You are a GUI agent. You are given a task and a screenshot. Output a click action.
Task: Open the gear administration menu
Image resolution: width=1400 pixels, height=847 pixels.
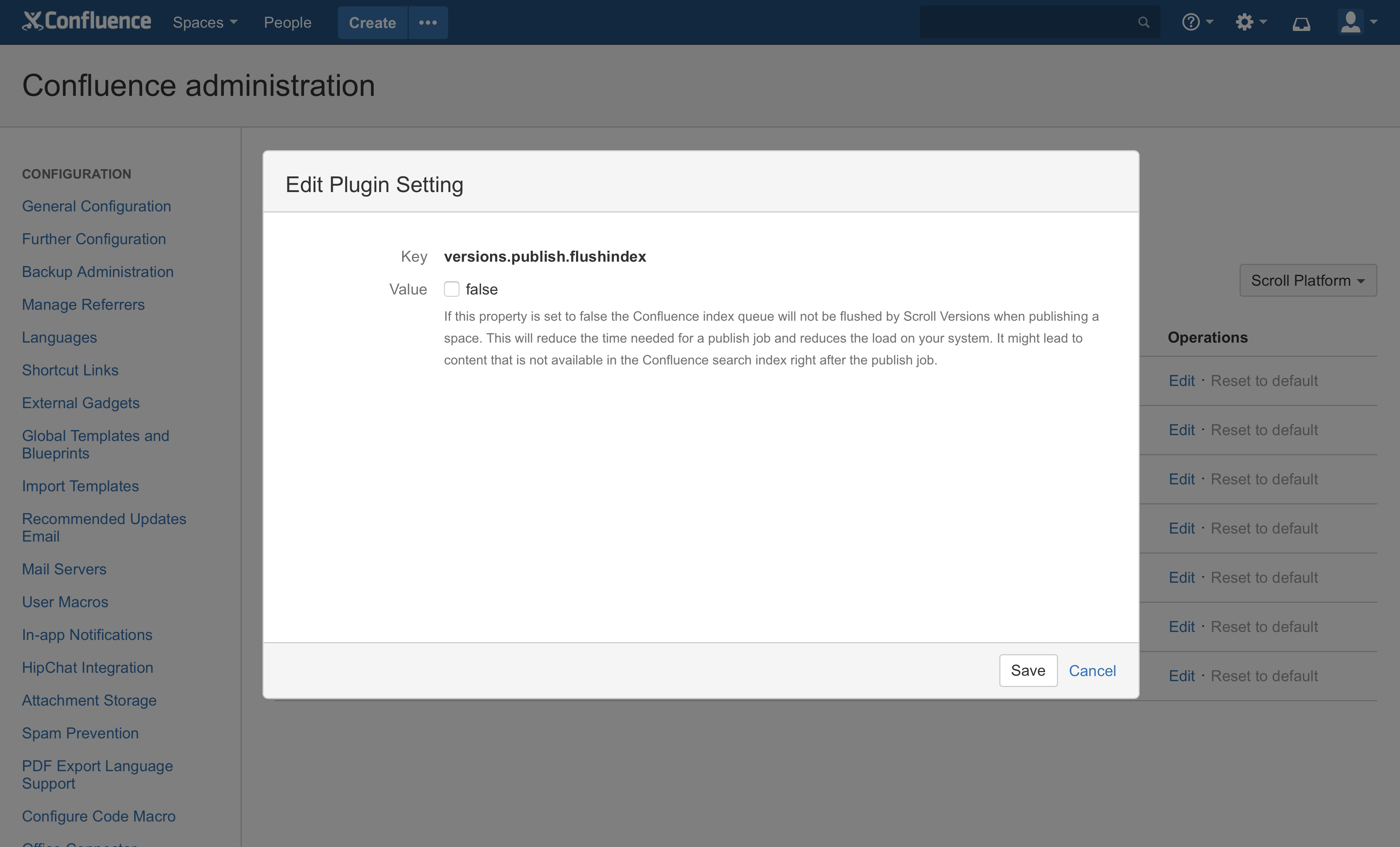pos(1250,22)
